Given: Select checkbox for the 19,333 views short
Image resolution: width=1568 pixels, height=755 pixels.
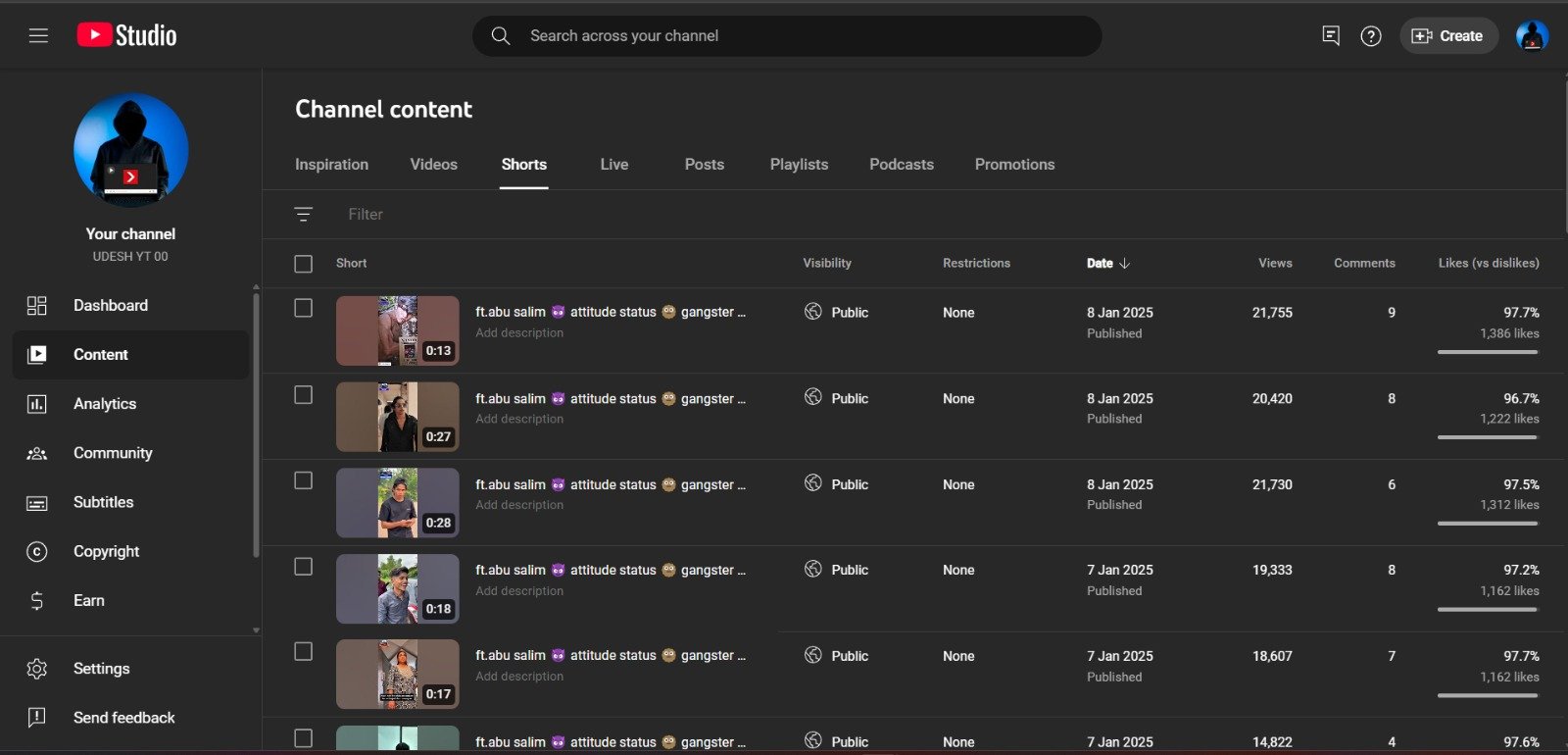Looking at the screenshot, I should click(x=304, y=567).
